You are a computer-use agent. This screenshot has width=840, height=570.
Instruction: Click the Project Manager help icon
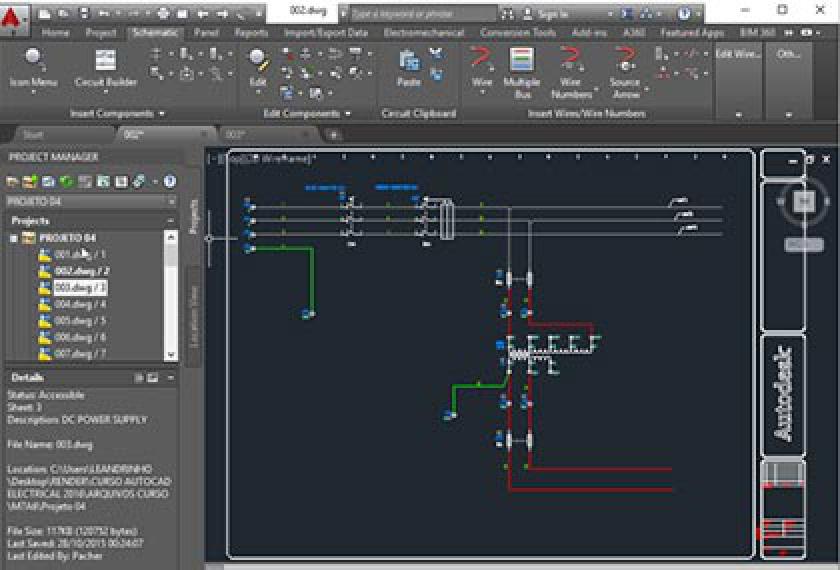click(169, 181)
